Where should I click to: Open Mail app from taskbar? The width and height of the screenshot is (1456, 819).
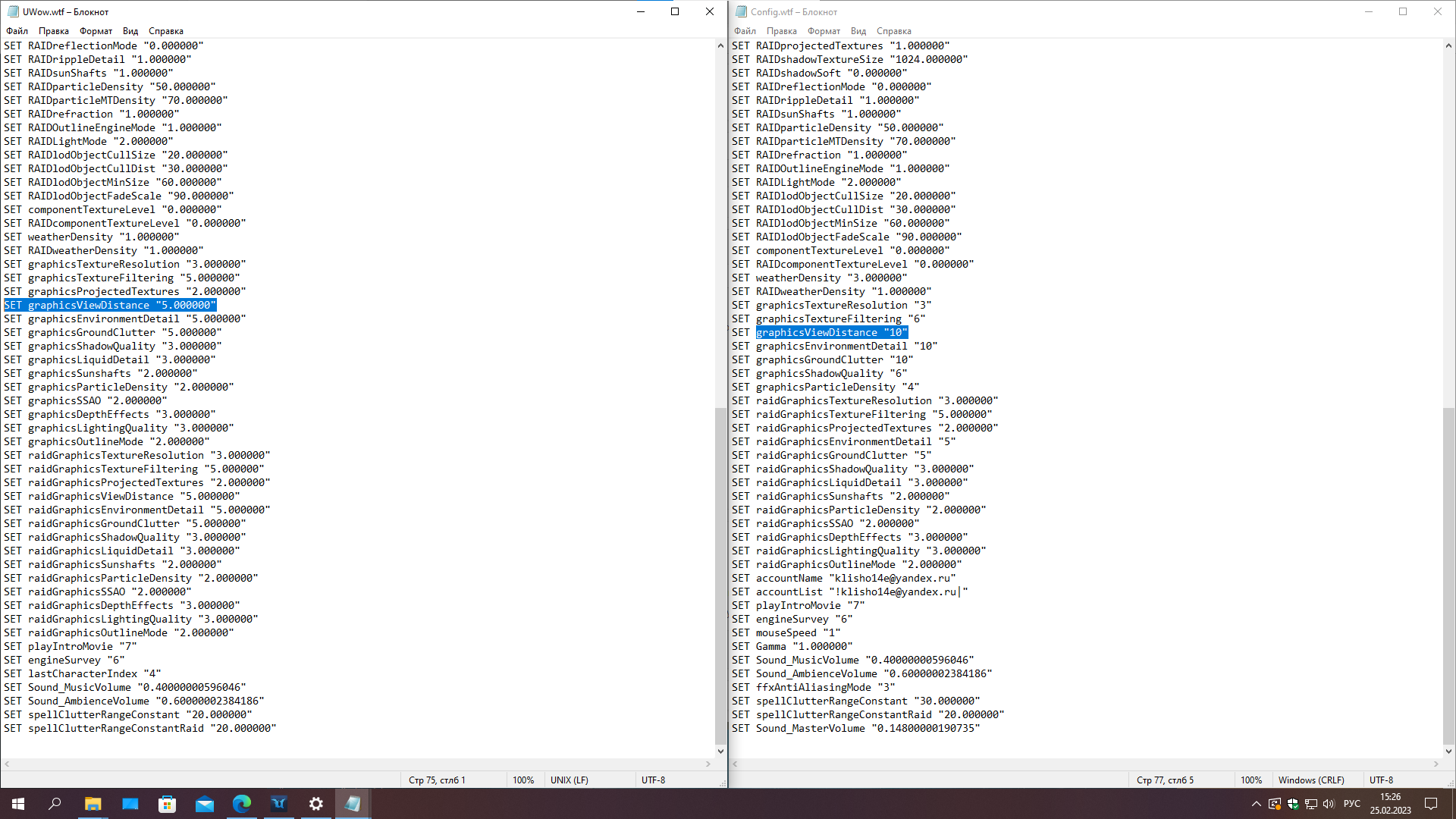tap(204, 804)
